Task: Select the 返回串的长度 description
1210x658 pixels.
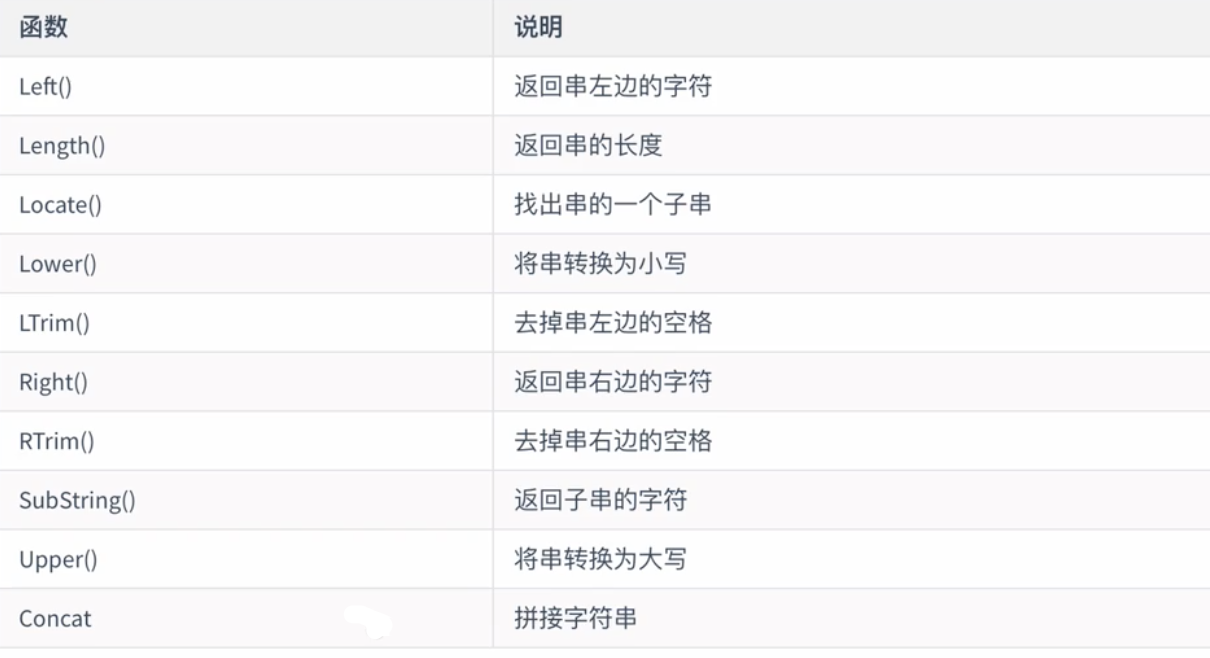Action: [x=588, y=146]
